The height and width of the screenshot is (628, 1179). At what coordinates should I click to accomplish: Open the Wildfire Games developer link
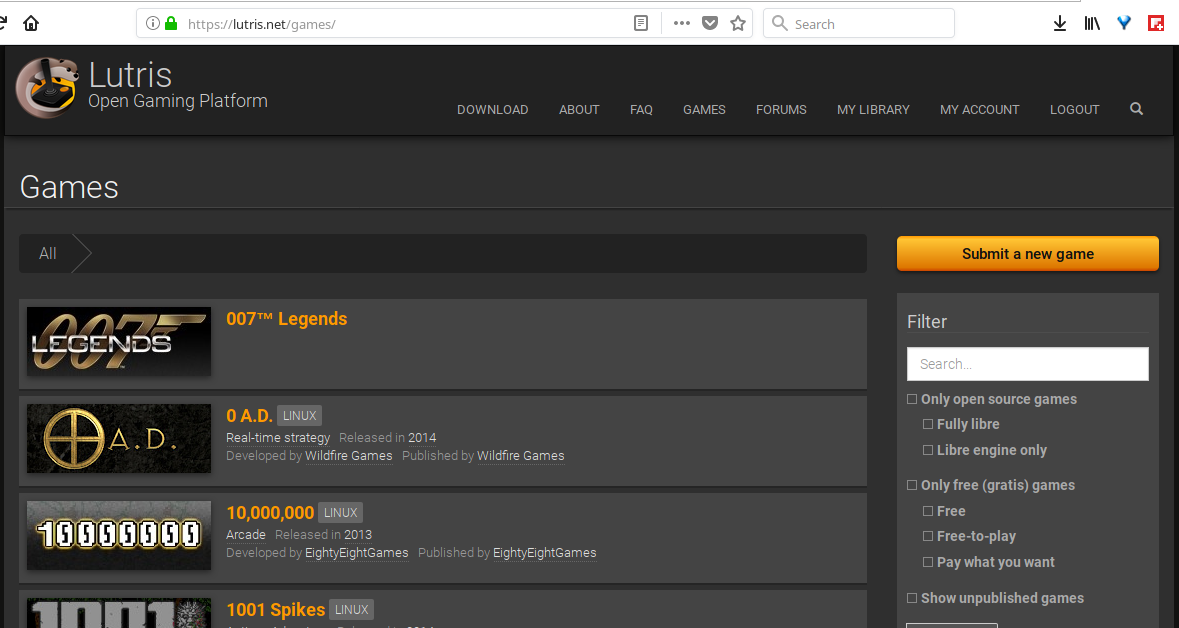tap(348, 456)
